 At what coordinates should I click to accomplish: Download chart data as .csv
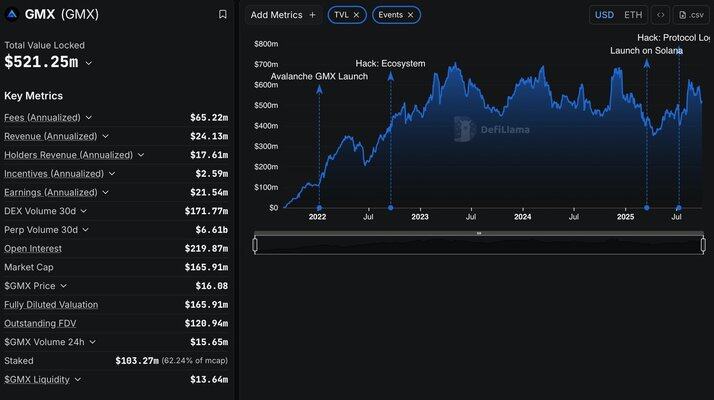691,15
